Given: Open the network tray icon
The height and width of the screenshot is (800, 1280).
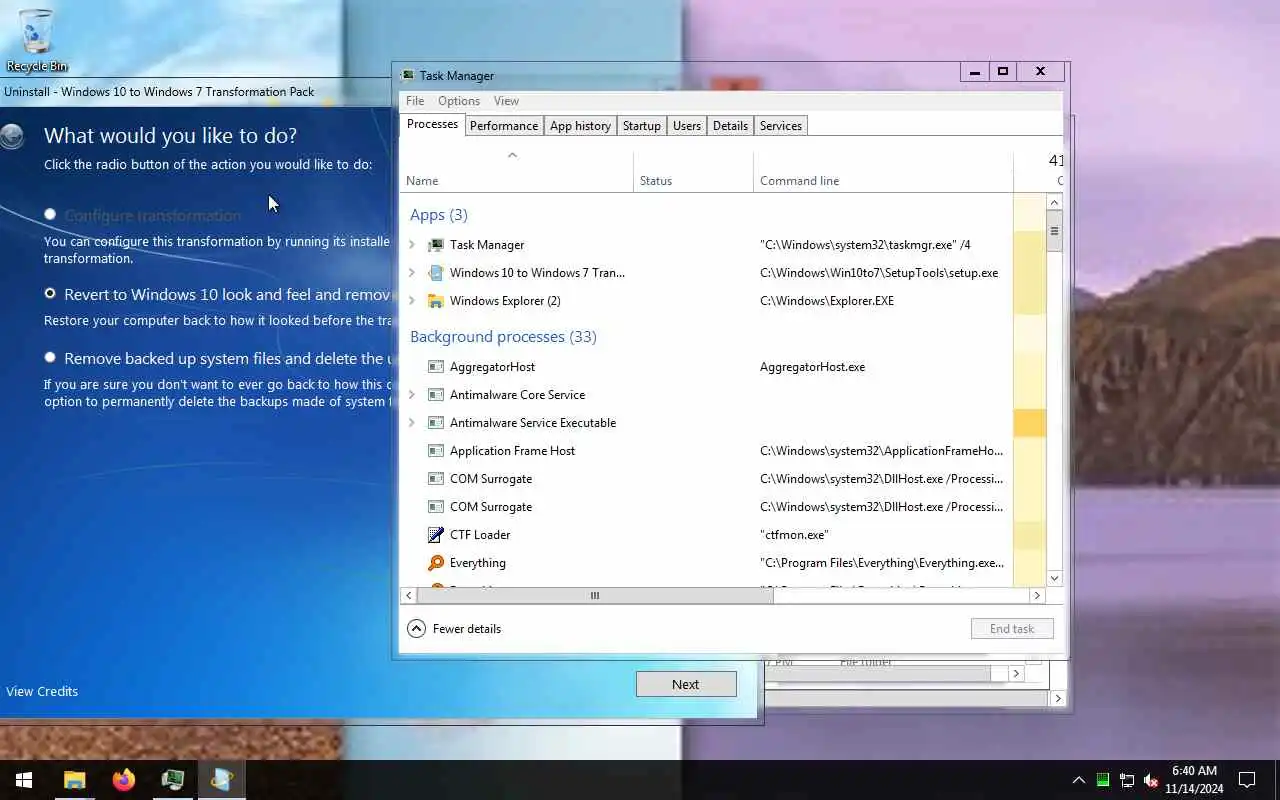Looking at the screenshot, I should (1126, 780).
